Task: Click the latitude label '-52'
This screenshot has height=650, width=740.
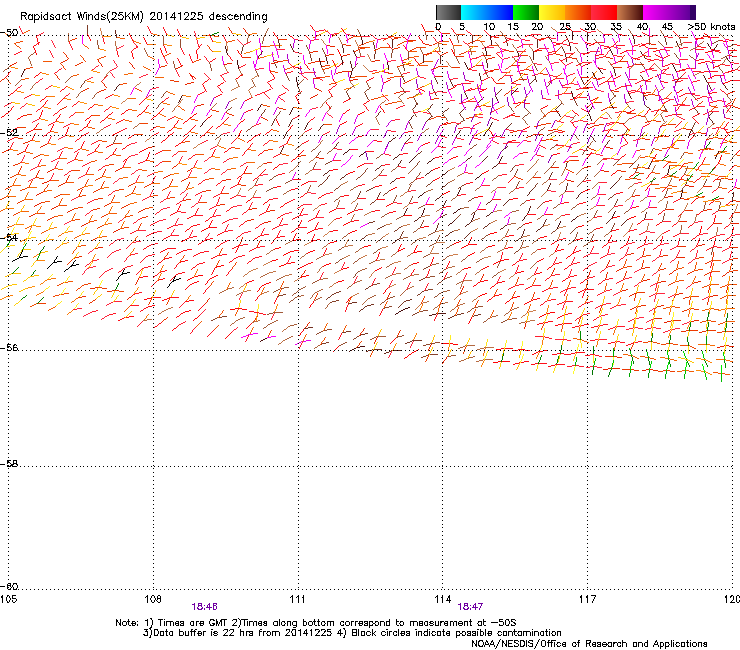Action: pos(9,133)
